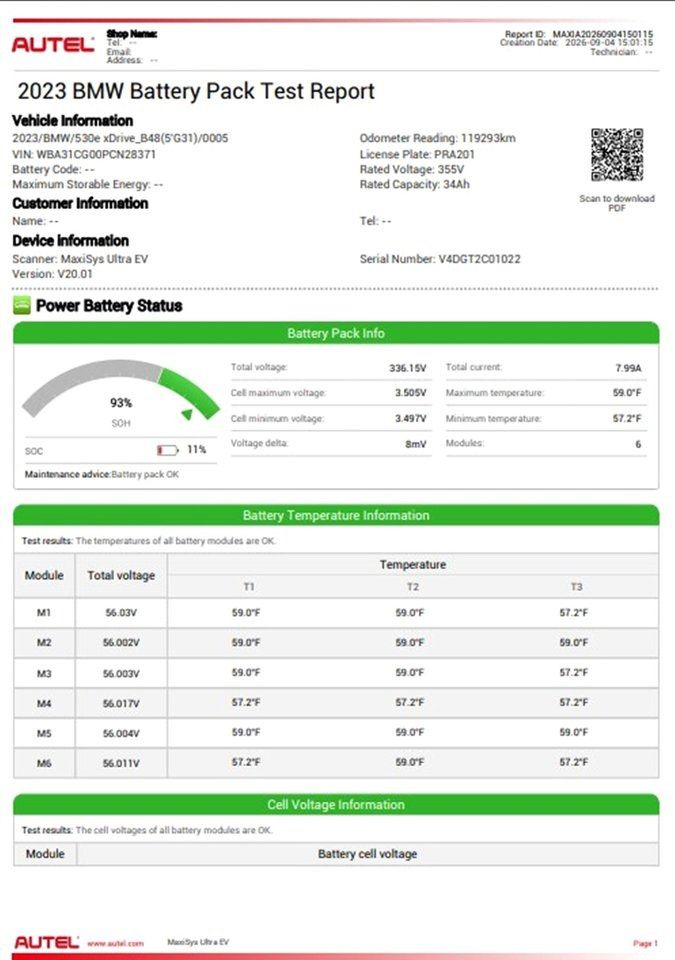Click the Cell maximum voltage value 3.505V
The height and width of the screenshot is (960, 675).
click(410, 393)
